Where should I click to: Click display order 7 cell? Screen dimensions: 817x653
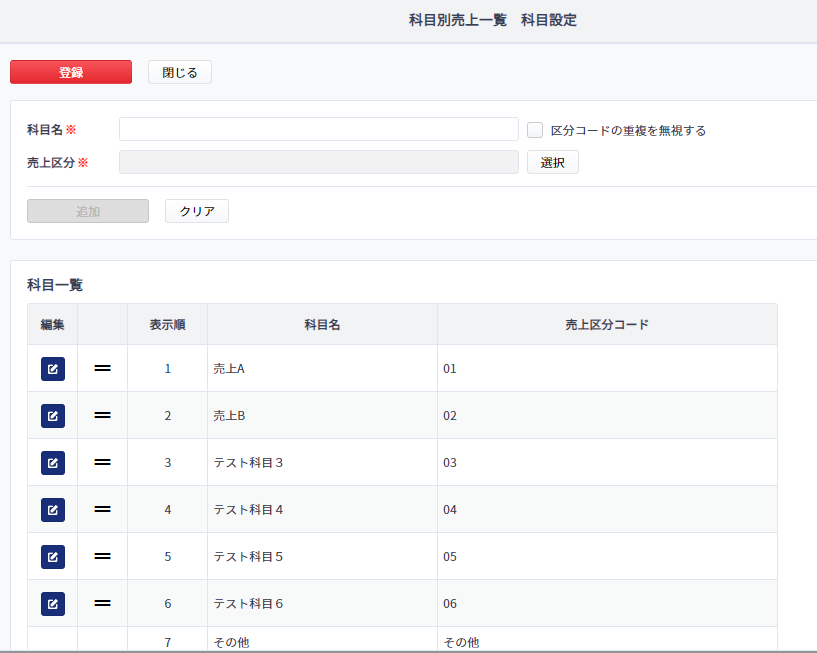(x=167, y=640)
